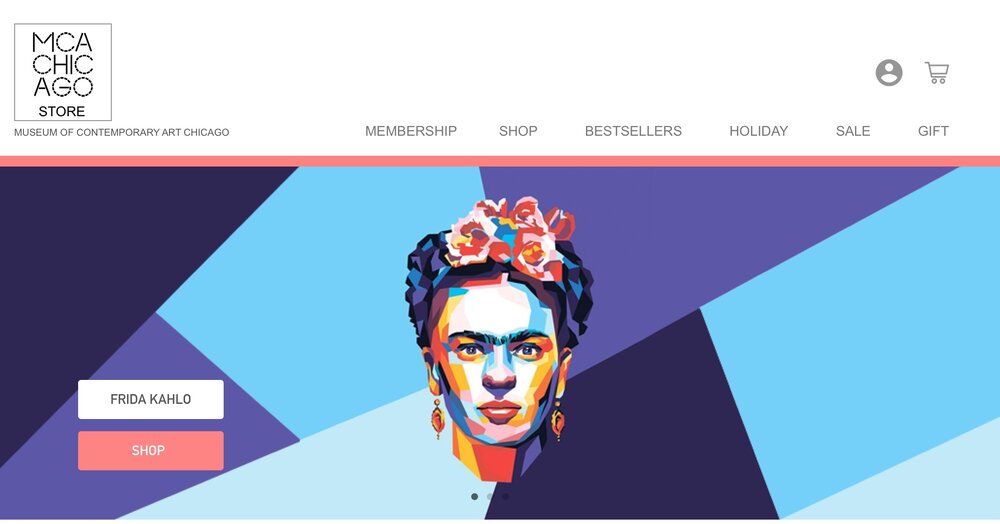The height and width of the screenshot is (524, 1000).
Task: Jump to the third carousel slide dot
Action: coord(505,497)
